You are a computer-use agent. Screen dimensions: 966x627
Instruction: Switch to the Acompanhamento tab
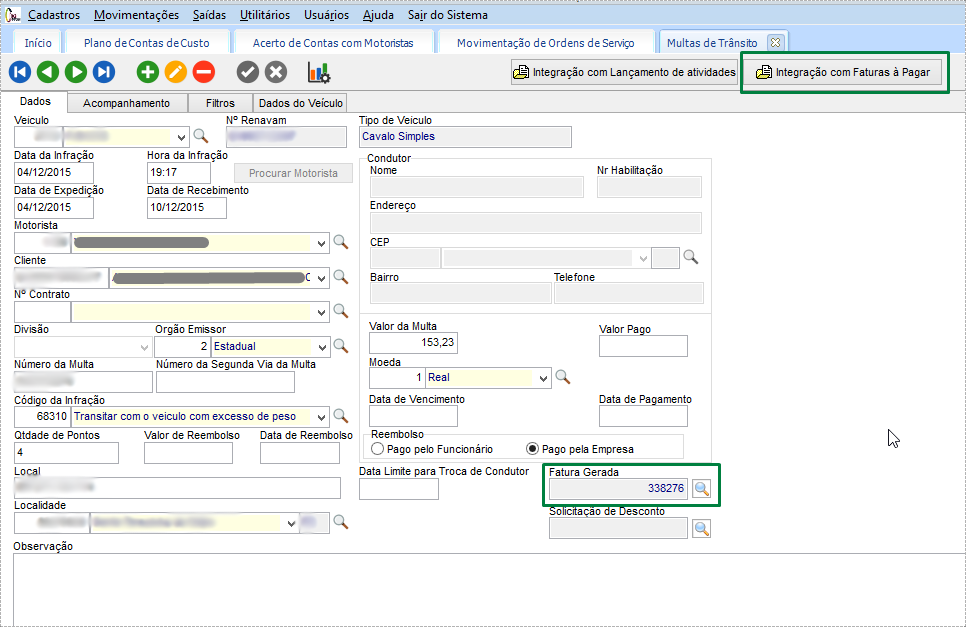pyautogui.click(x=126, y=103)
